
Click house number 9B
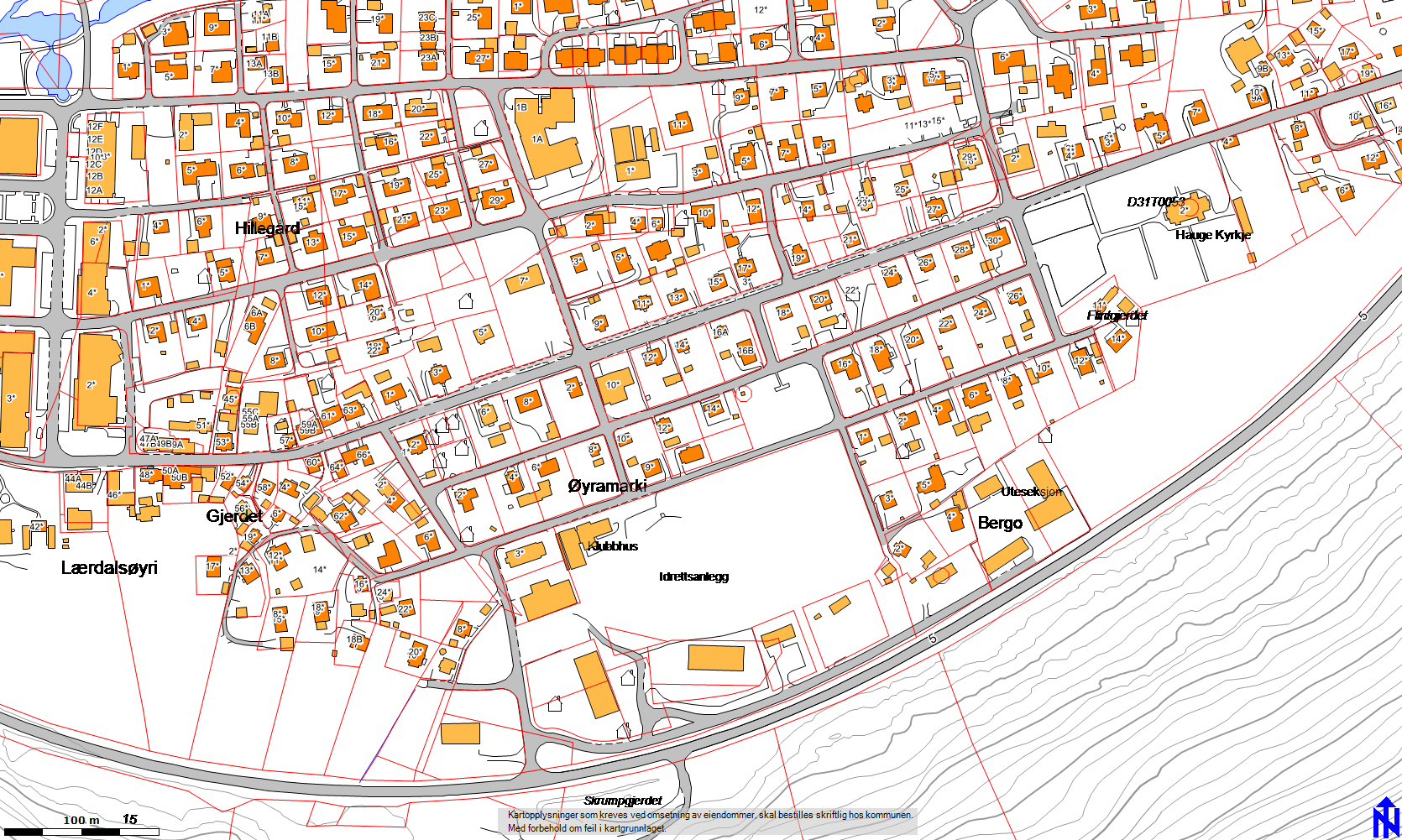[1263, 70]
